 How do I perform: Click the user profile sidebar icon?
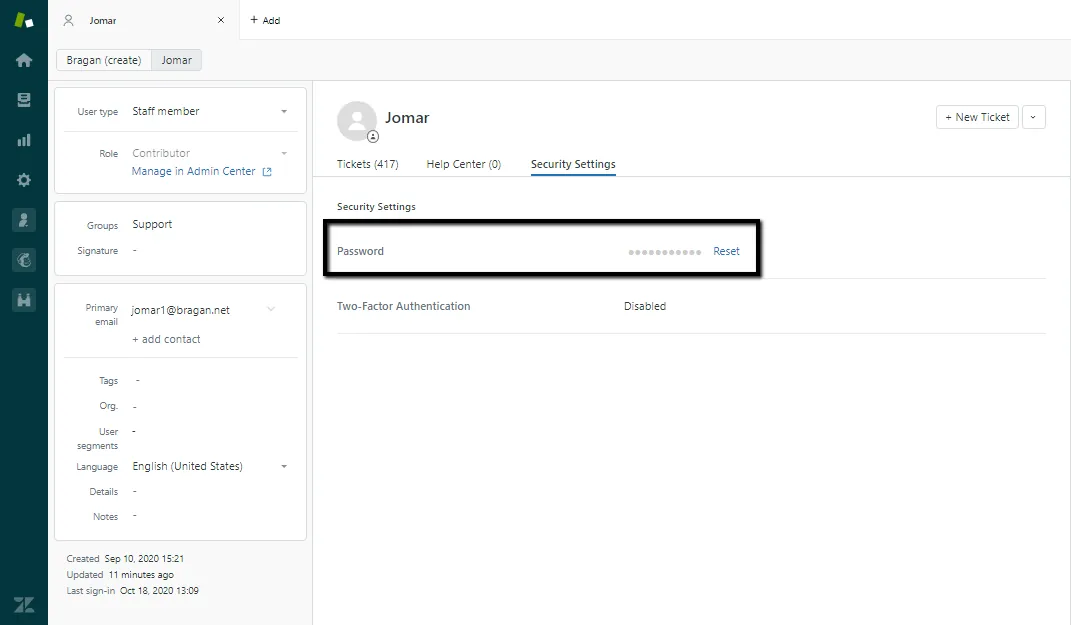pyautogui.click(x=24, y=220)
